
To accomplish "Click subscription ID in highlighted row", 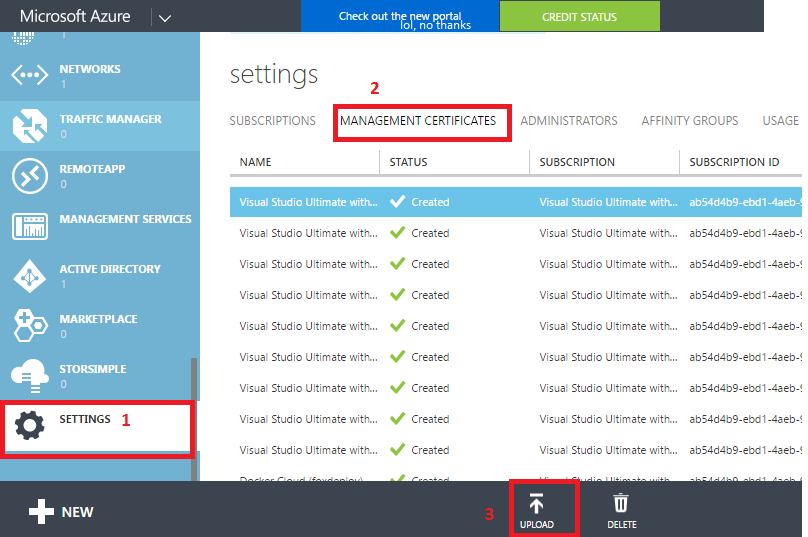I will tap(746, 202).
